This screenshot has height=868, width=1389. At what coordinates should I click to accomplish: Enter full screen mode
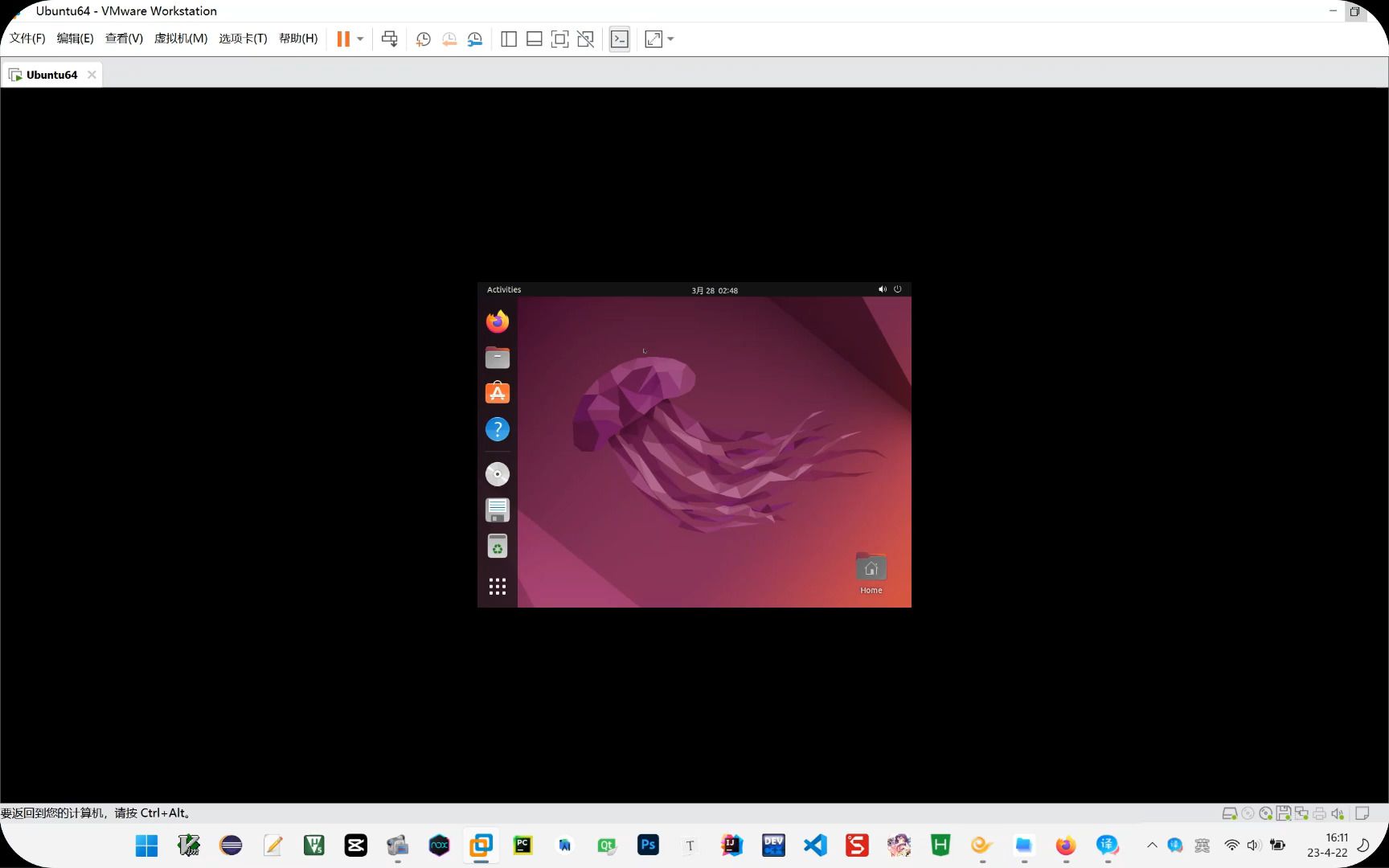[560, 39]
